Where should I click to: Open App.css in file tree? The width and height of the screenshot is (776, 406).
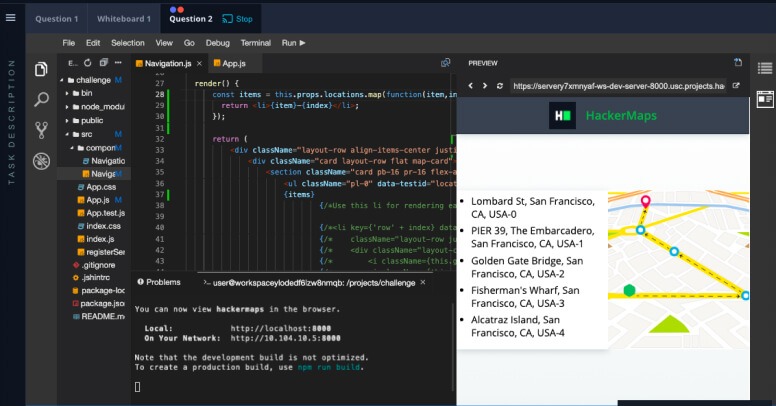pyautogui.click(x=101, y=187)
